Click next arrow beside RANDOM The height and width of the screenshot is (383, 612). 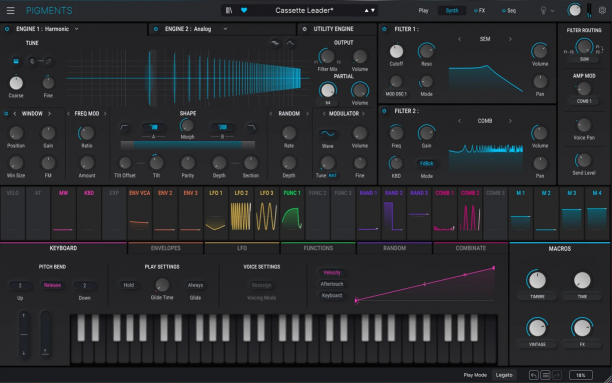[x=307, y=114]
